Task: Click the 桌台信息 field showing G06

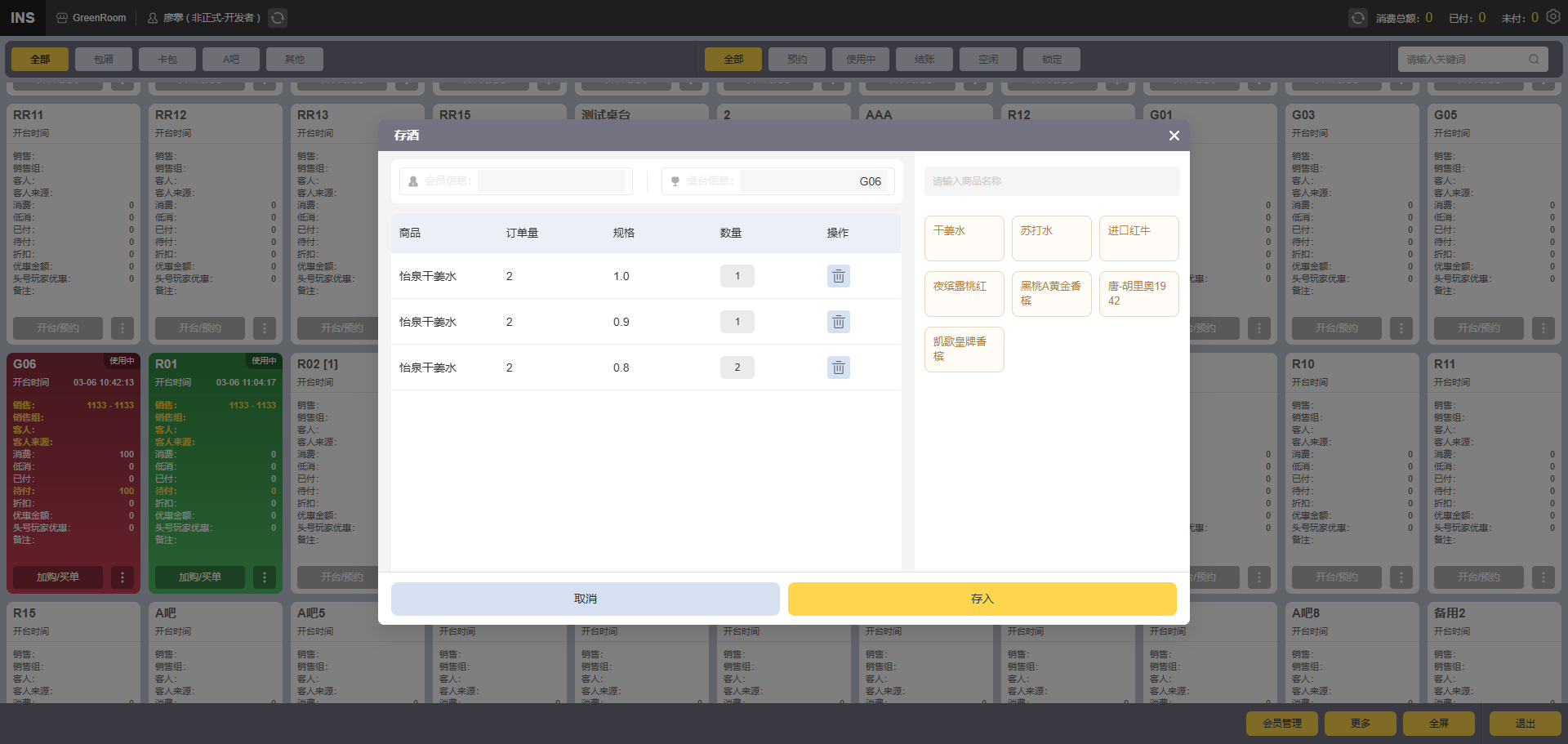Action: [813, 181]
